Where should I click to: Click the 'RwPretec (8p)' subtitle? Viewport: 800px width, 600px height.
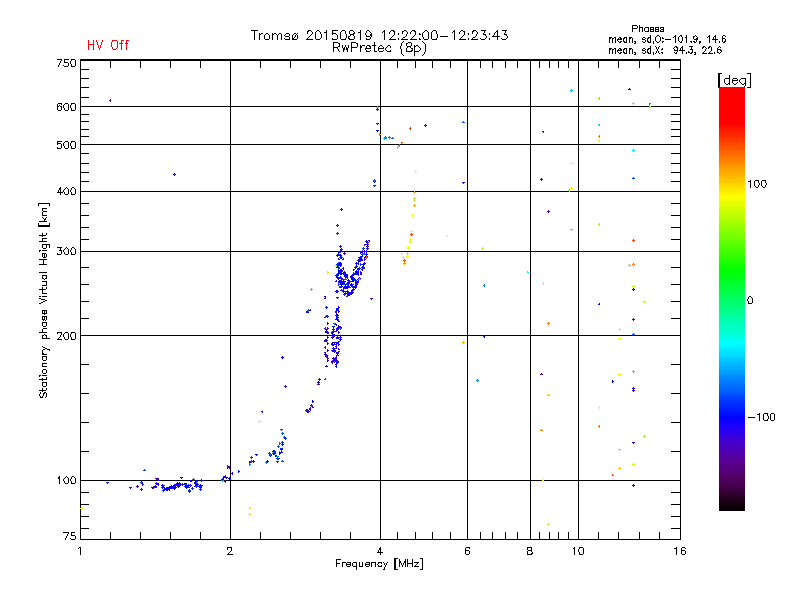pyautogui.click(x=379, y=48)
